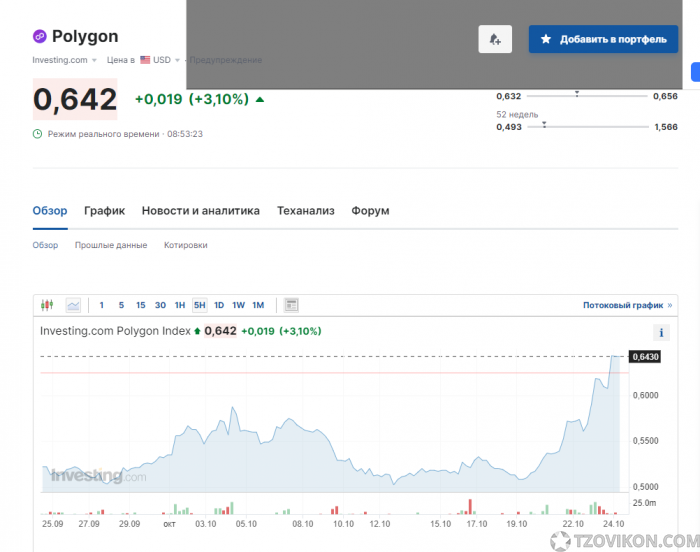This screenshot has height=552, width=700.
Task: Open the Форум tab
Action: [x=370, y=211]
